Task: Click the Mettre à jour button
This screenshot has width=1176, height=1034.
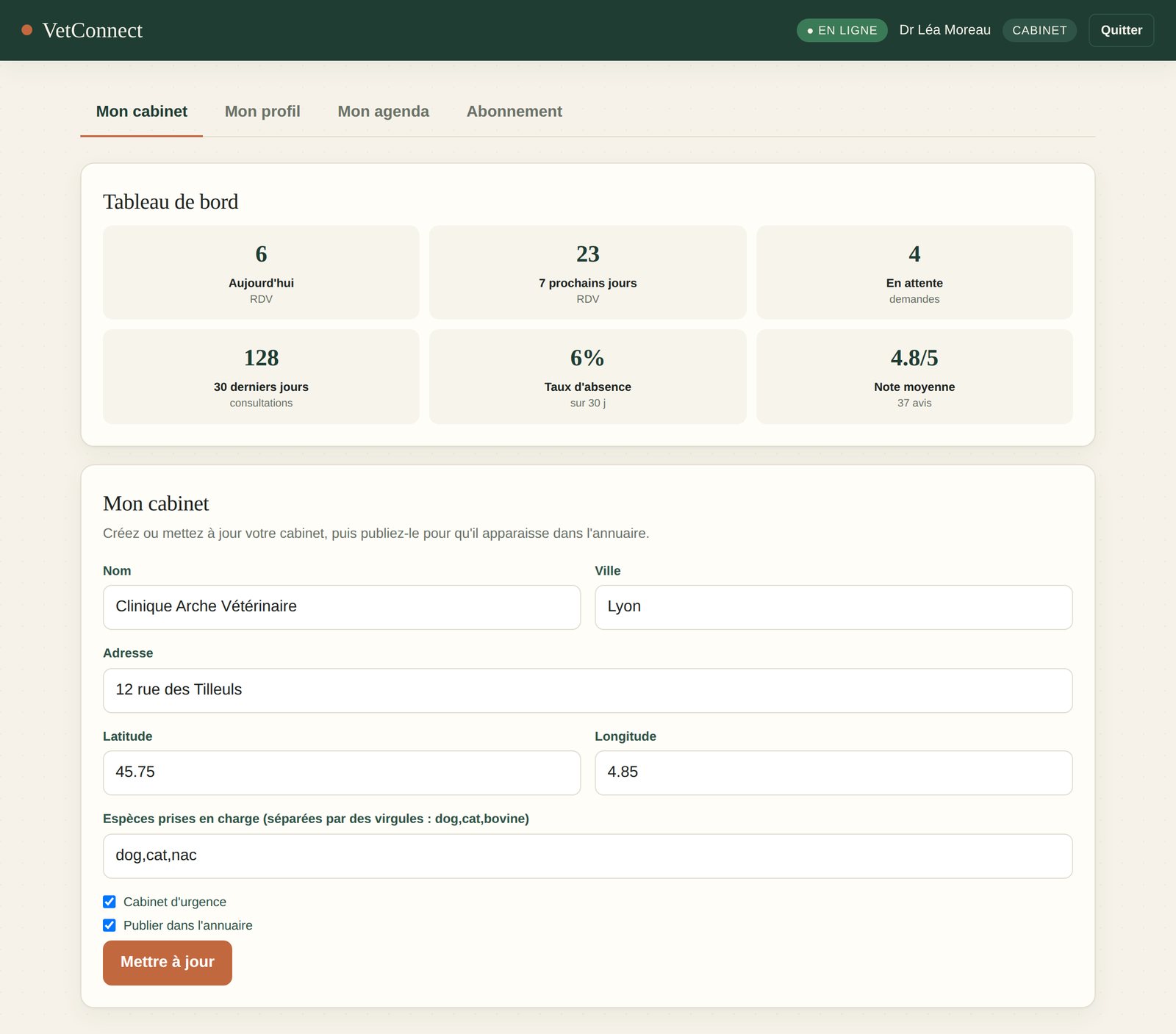Action: coord(168,963)
